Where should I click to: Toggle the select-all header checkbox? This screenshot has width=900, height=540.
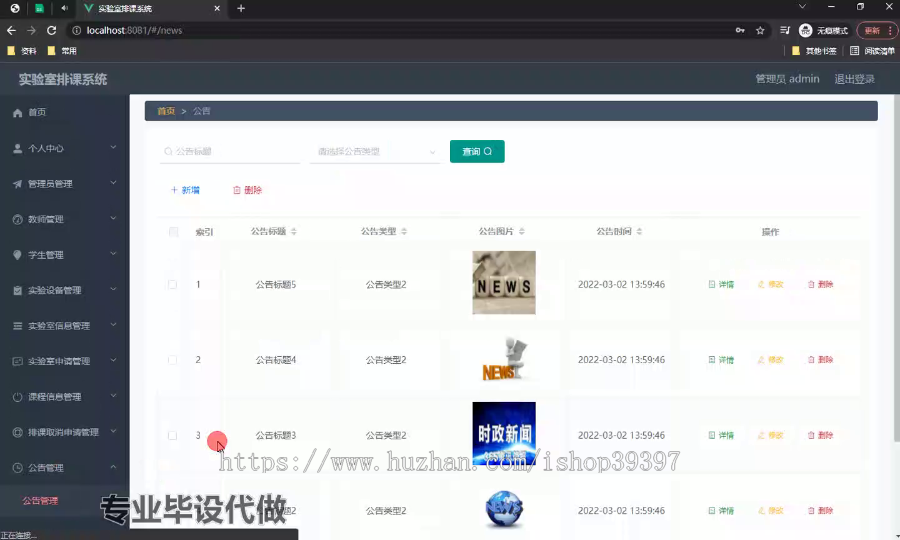click(x=173, y=232)
